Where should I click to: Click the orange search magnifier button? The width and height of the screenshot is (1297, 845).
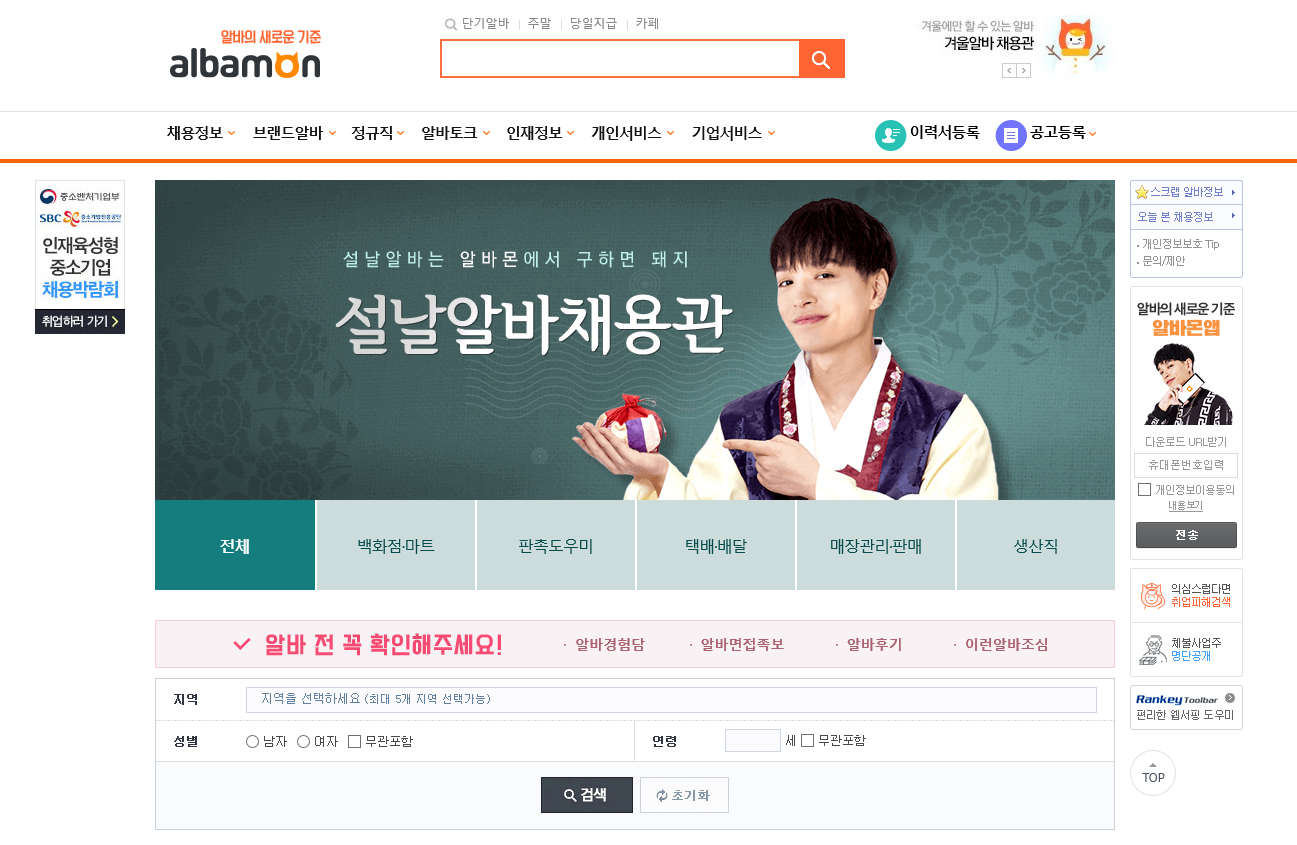(x=822, y=59)
